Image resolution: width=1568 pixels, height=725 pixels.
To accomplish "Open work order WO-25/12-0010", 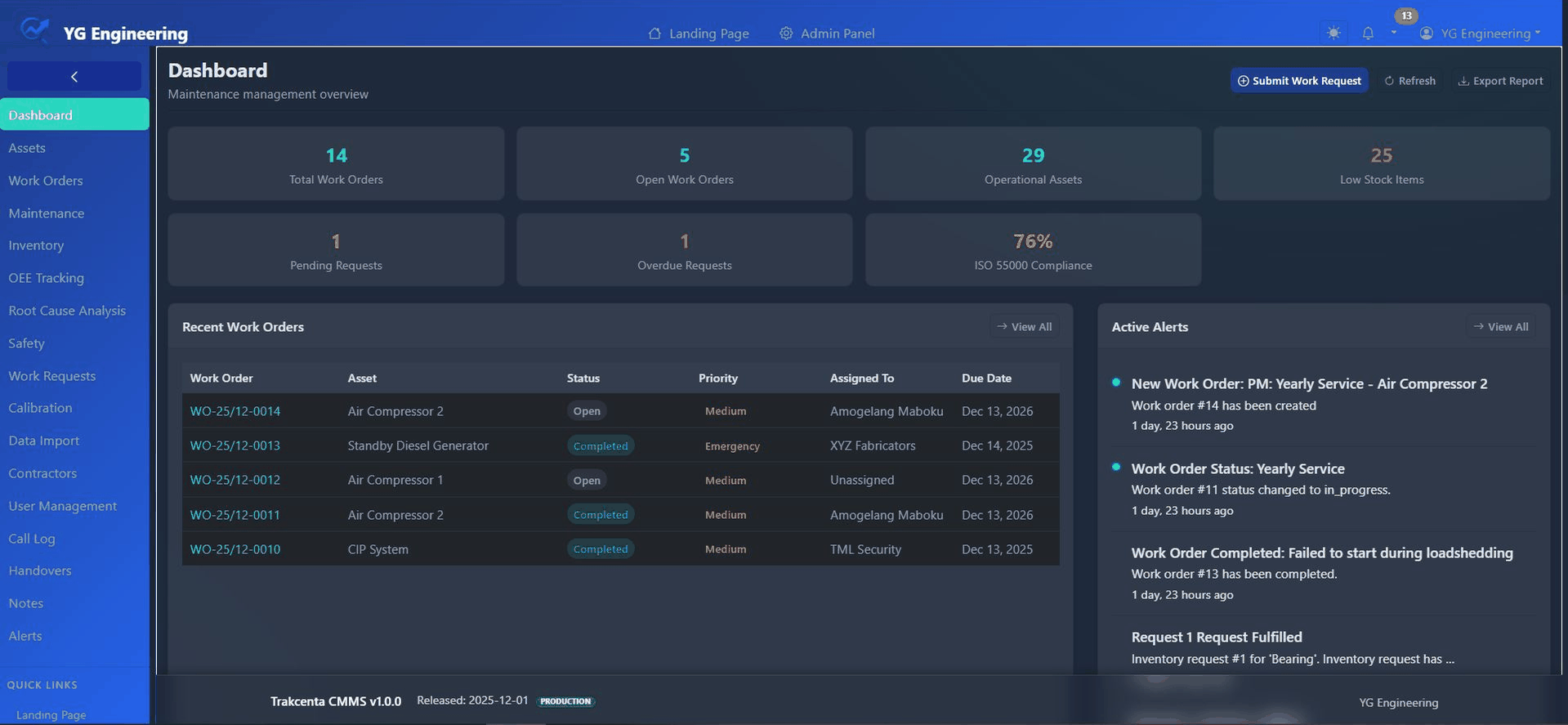I will [x=235, y=549].
